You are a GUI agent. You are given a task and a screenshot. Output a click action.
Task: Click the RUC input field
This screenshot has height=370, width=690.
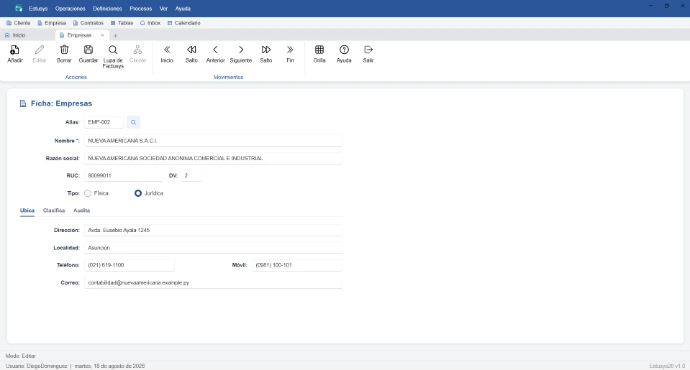[x=124, y=176]
